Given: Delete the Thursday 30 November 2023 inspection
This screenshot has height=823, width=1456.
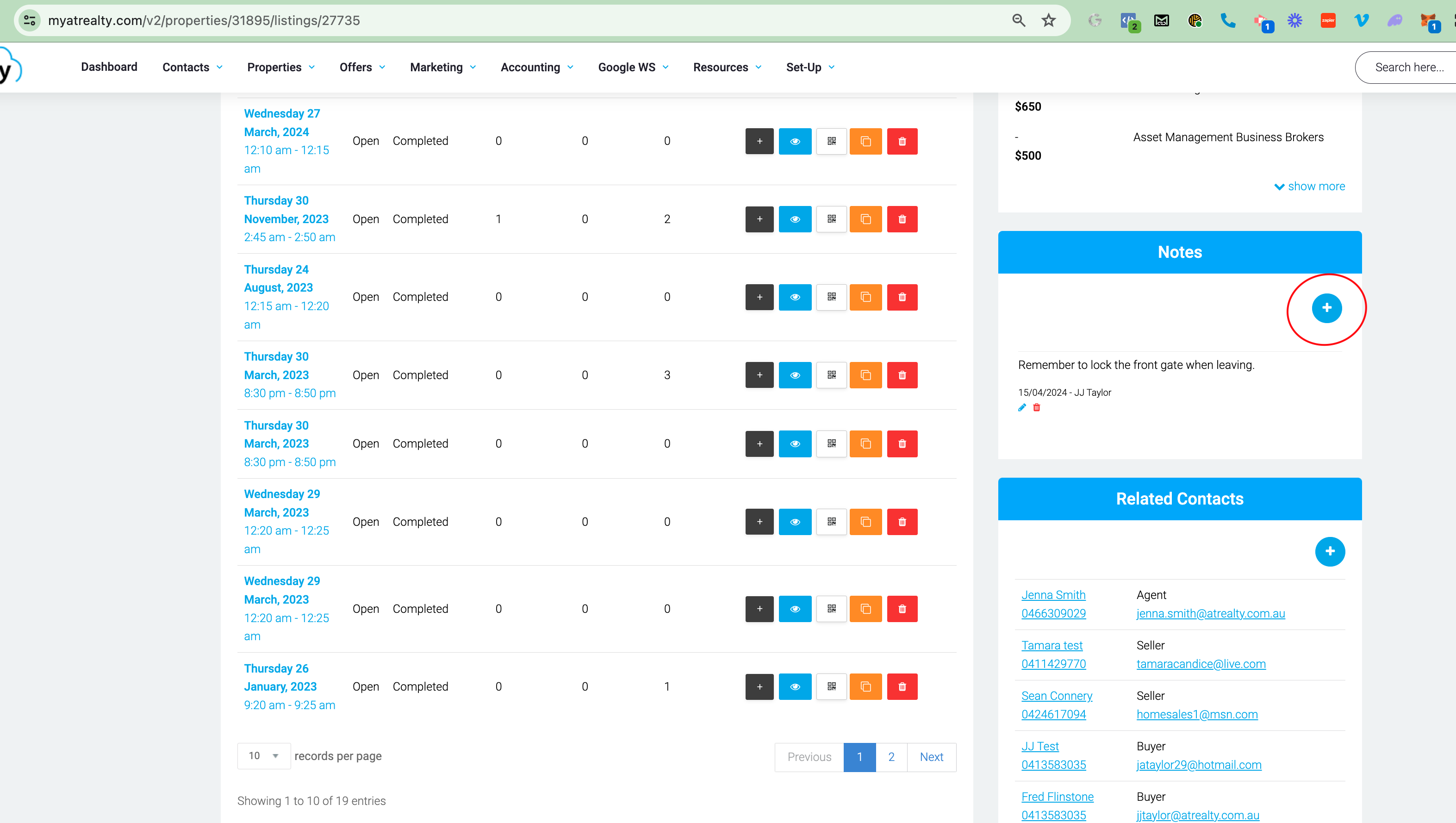Looking at the screenshot, I should click(902, 219).
